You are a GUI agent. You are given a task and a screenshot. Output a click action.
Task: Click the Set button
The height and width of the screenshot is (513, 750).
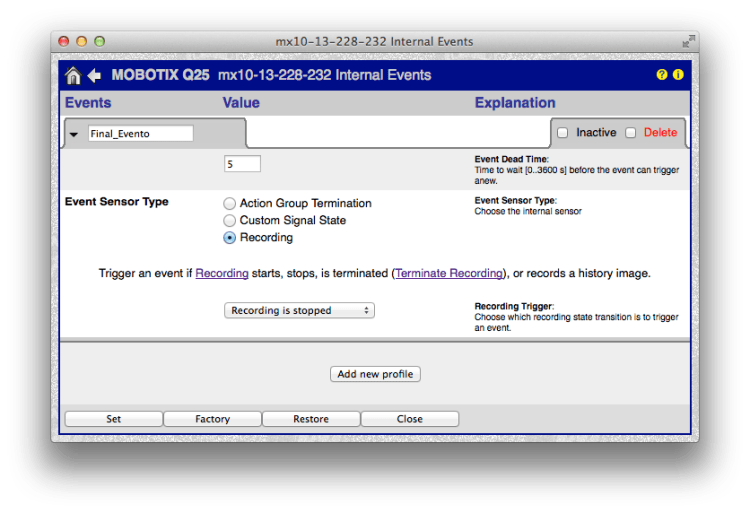tap(113, 419)
